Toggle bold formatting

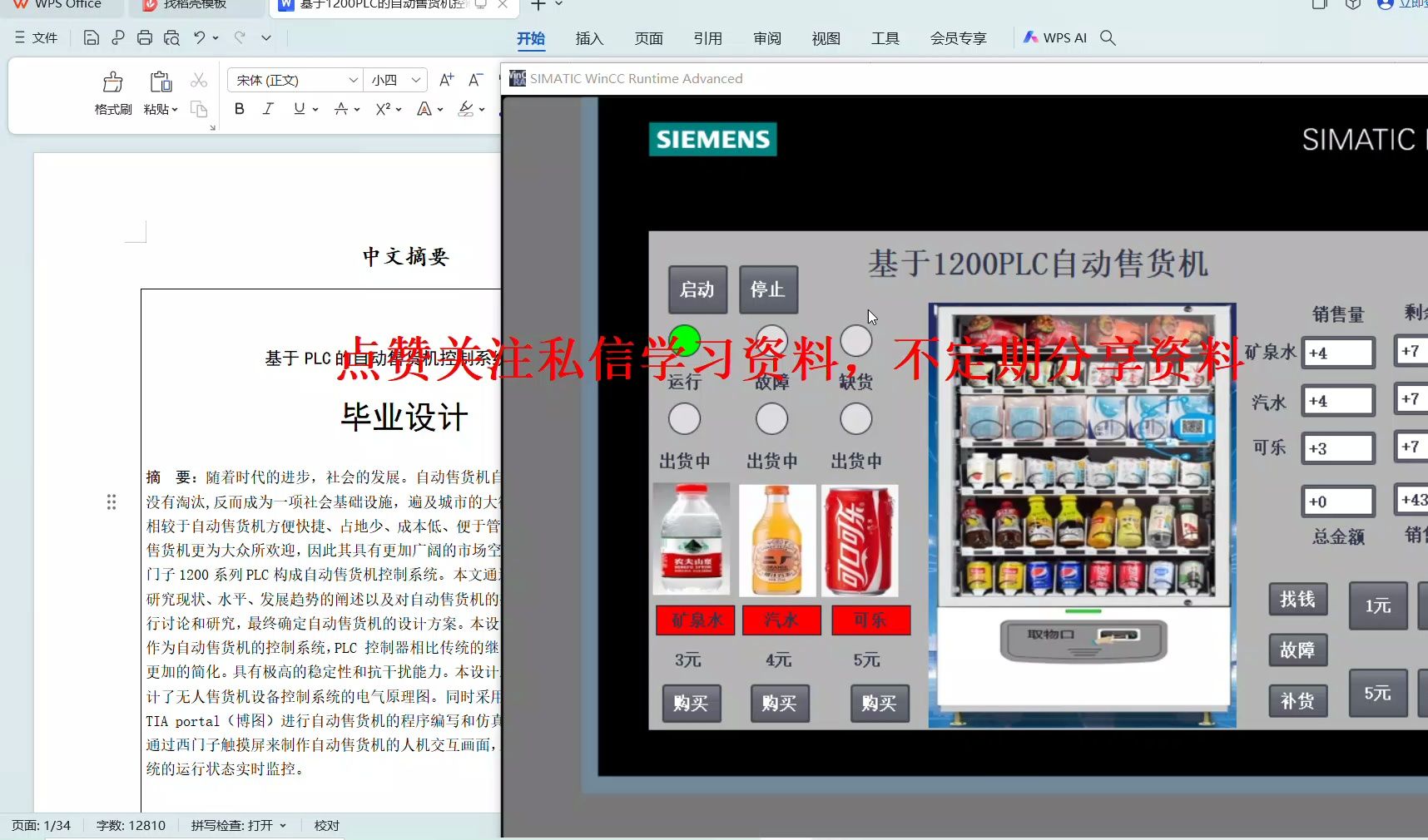pyautogui.click(x=240, y=109)
